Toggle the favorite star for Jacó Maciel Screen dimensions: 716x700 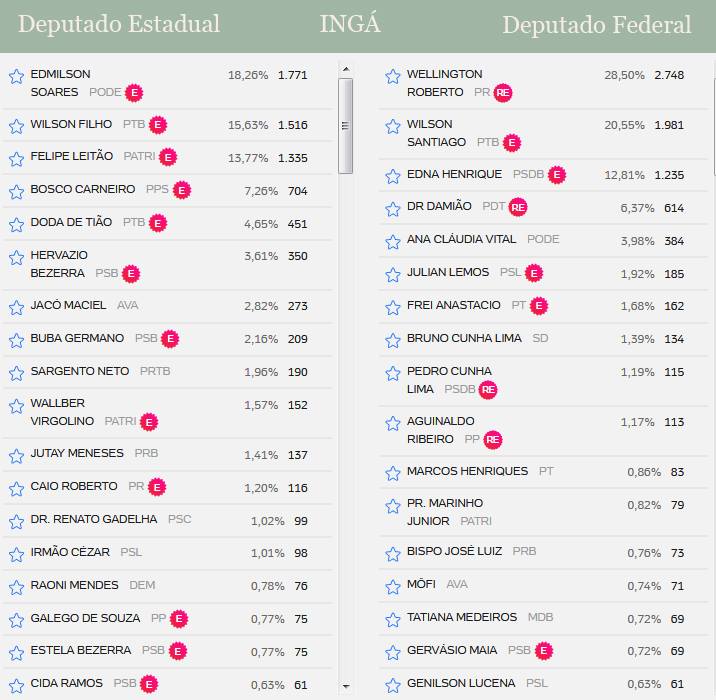tap(16, 307)
